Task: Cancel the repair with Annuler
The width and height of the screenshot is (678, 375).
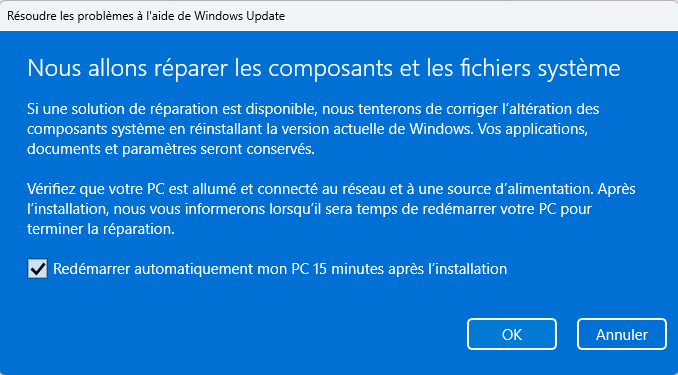Action: tap(621, 334)
